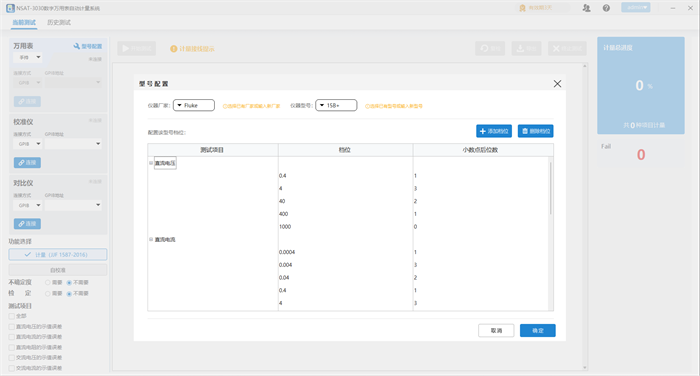
Task: Check 交流电流的示值误差 checkbox
Action: (x=12, y=368)
